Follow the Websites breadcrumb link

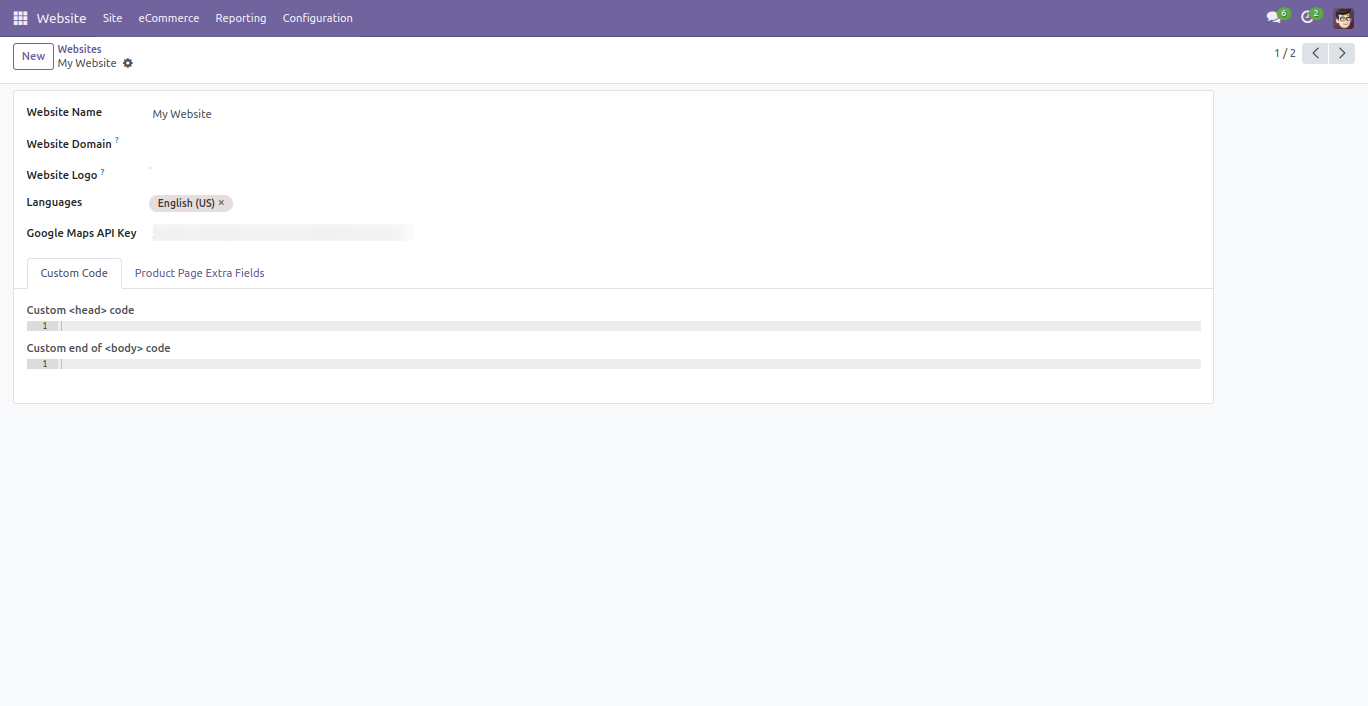click(x=79, y=49)
